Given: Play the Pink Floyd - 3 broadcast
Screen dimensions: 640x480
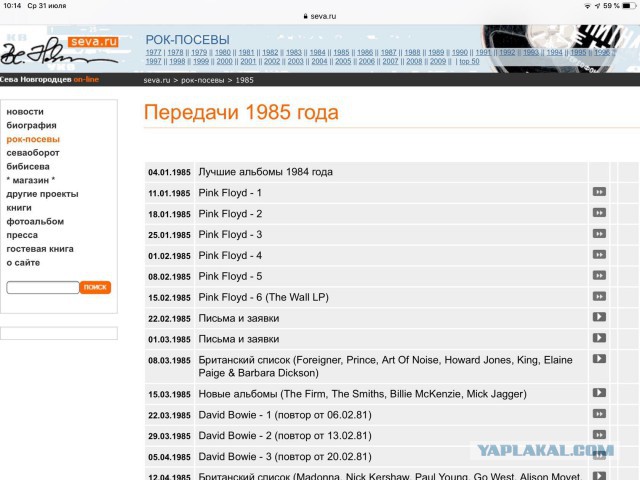Looking at the screenshot, I should tap(599, 233).
